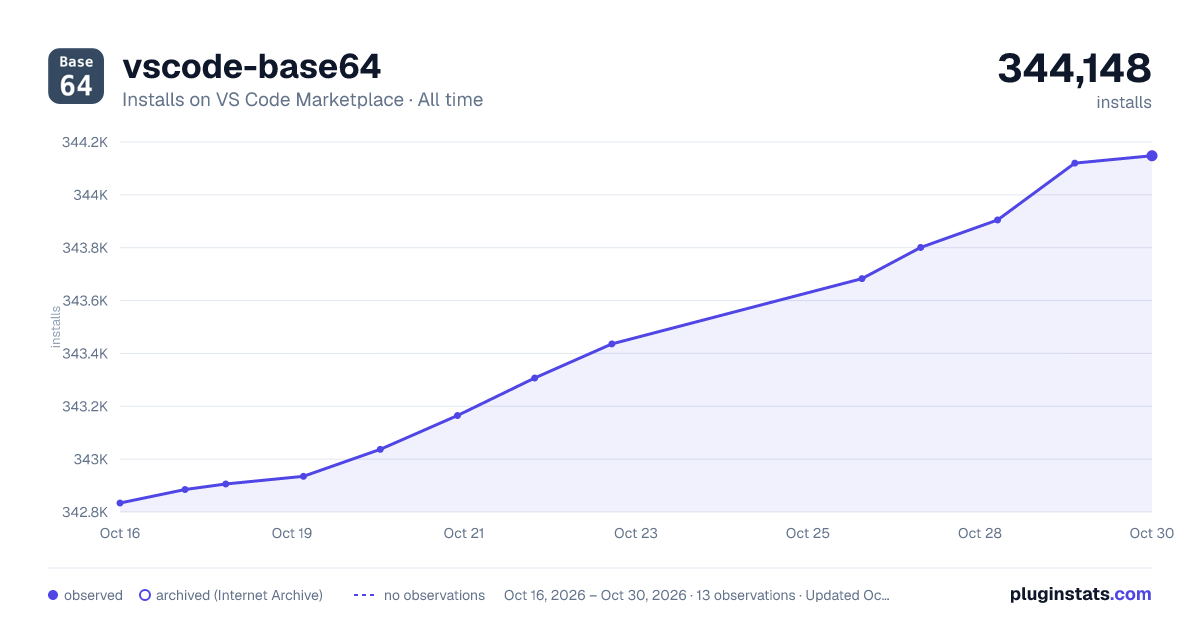The image size is (1200, 630).
Task: Click the final highlighted data point on Oct 30
Action: click(1152, 155)
